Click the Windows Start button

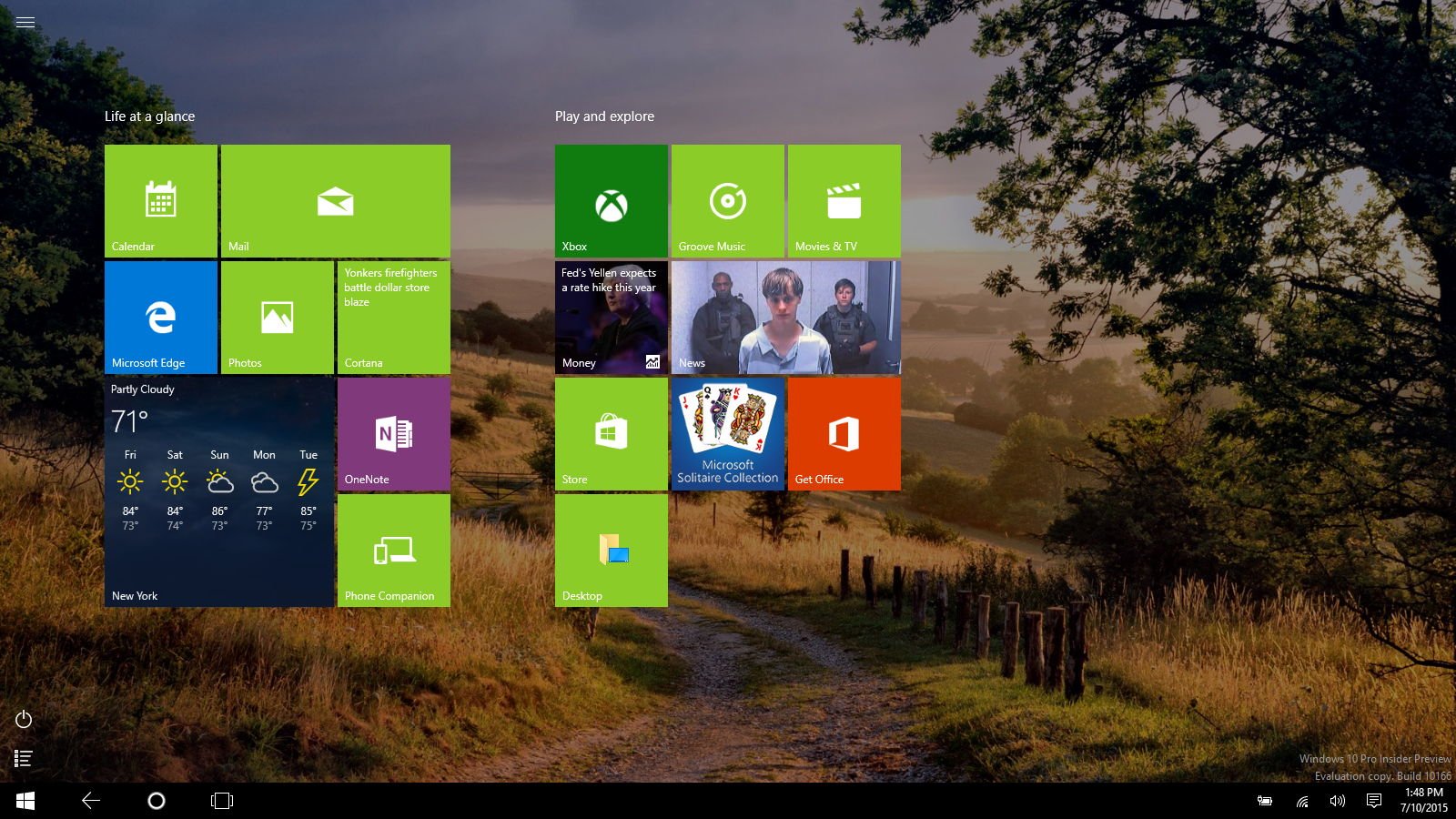[x=25, y=801]
